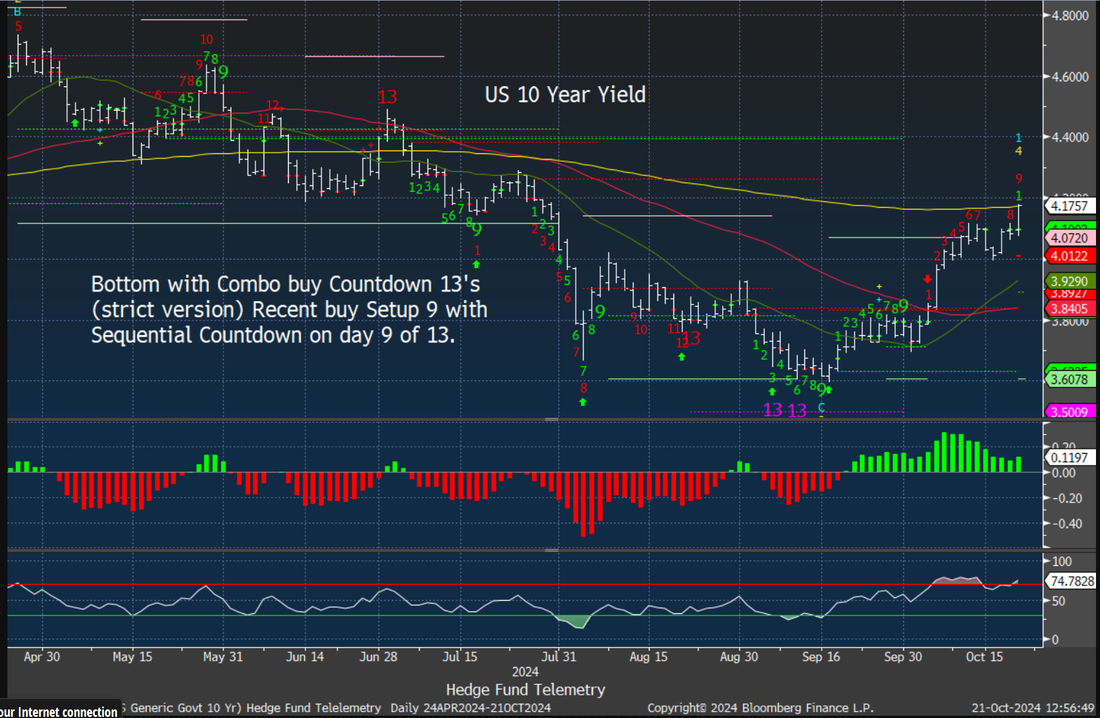Click the Aug 30 date label
This screenshot has height=718, width=1100.
pyautogui.click(x=739, y=657)
